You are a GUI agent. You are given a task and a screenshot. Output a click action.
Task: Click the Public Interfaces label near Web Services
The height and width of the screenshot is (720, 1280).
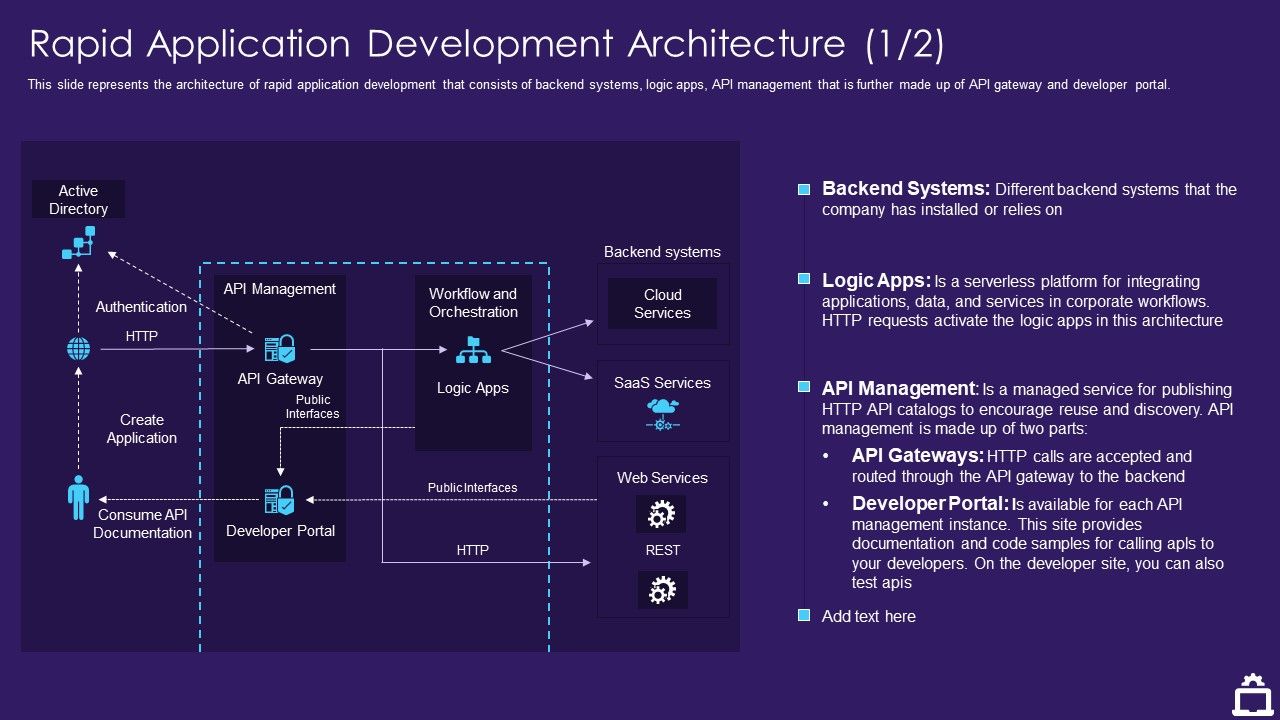click(472, 488)
